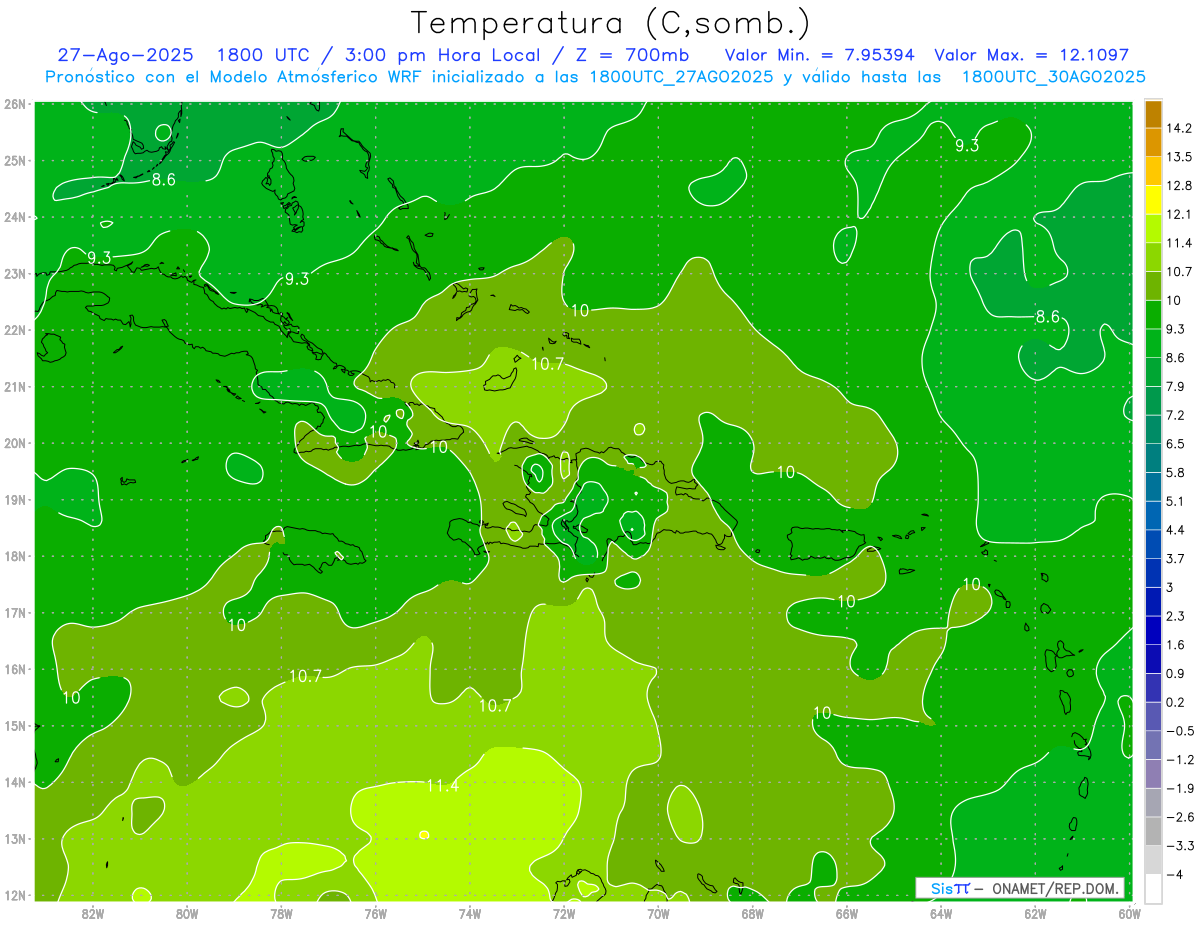
Task: Click longitude axis label "68W"
Action: point(753,913)
